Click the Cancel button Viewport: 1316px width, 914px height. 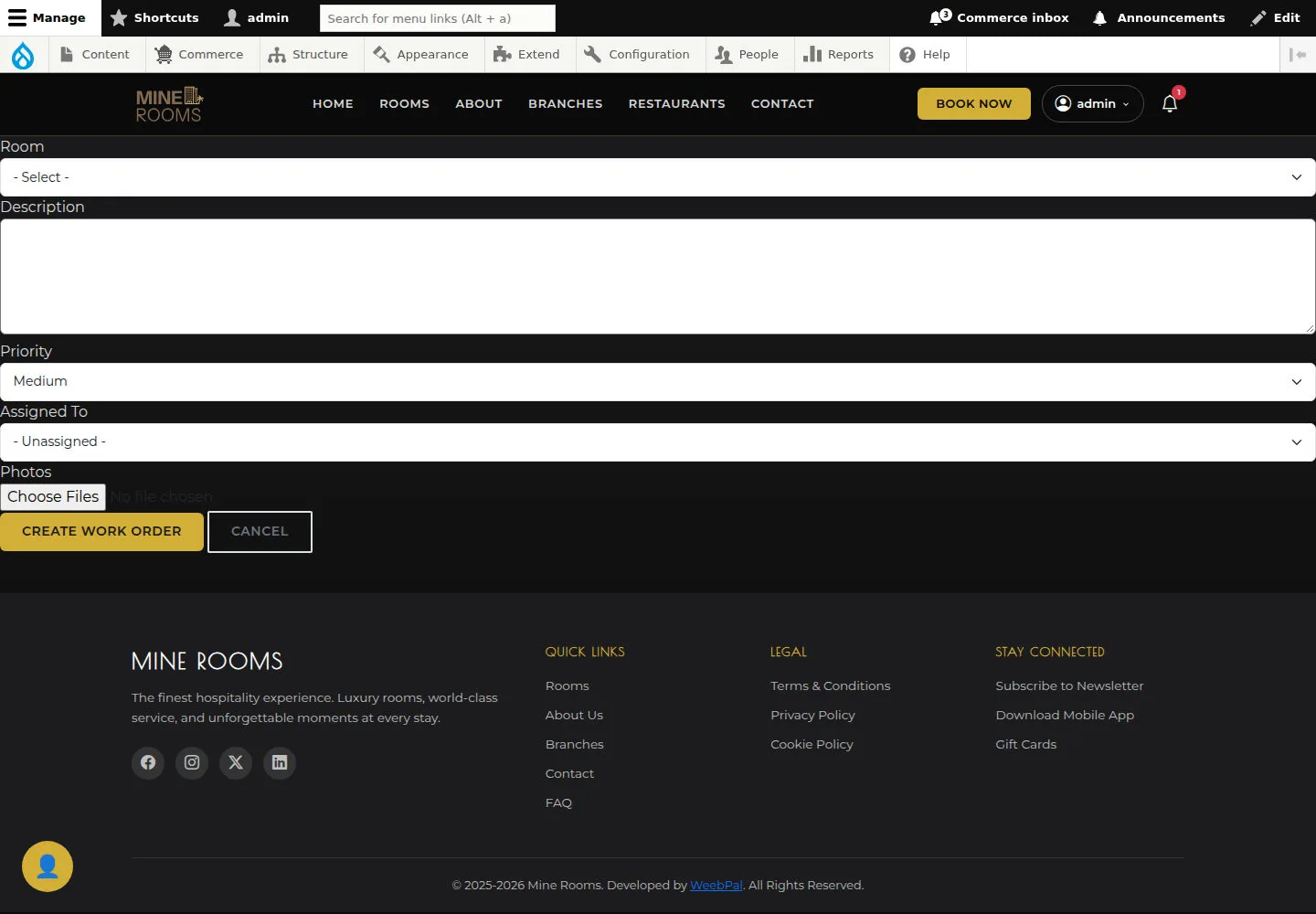click(x=260, y=532)
